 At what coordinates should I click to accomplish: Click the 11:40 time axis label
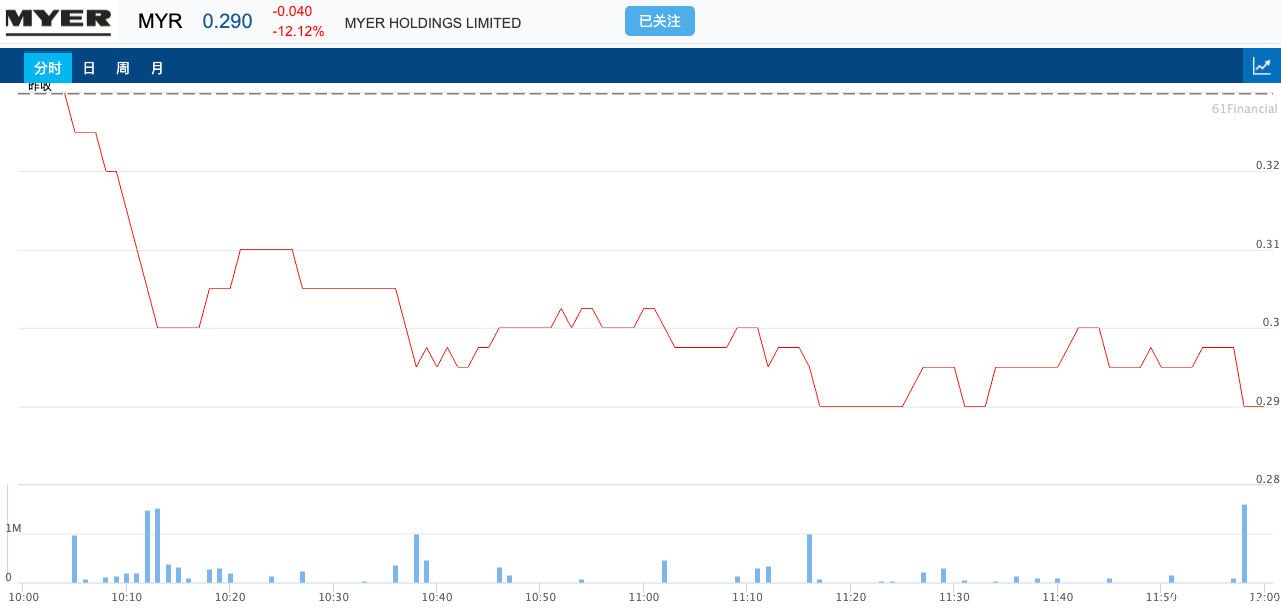click(x=1058, y=597)
